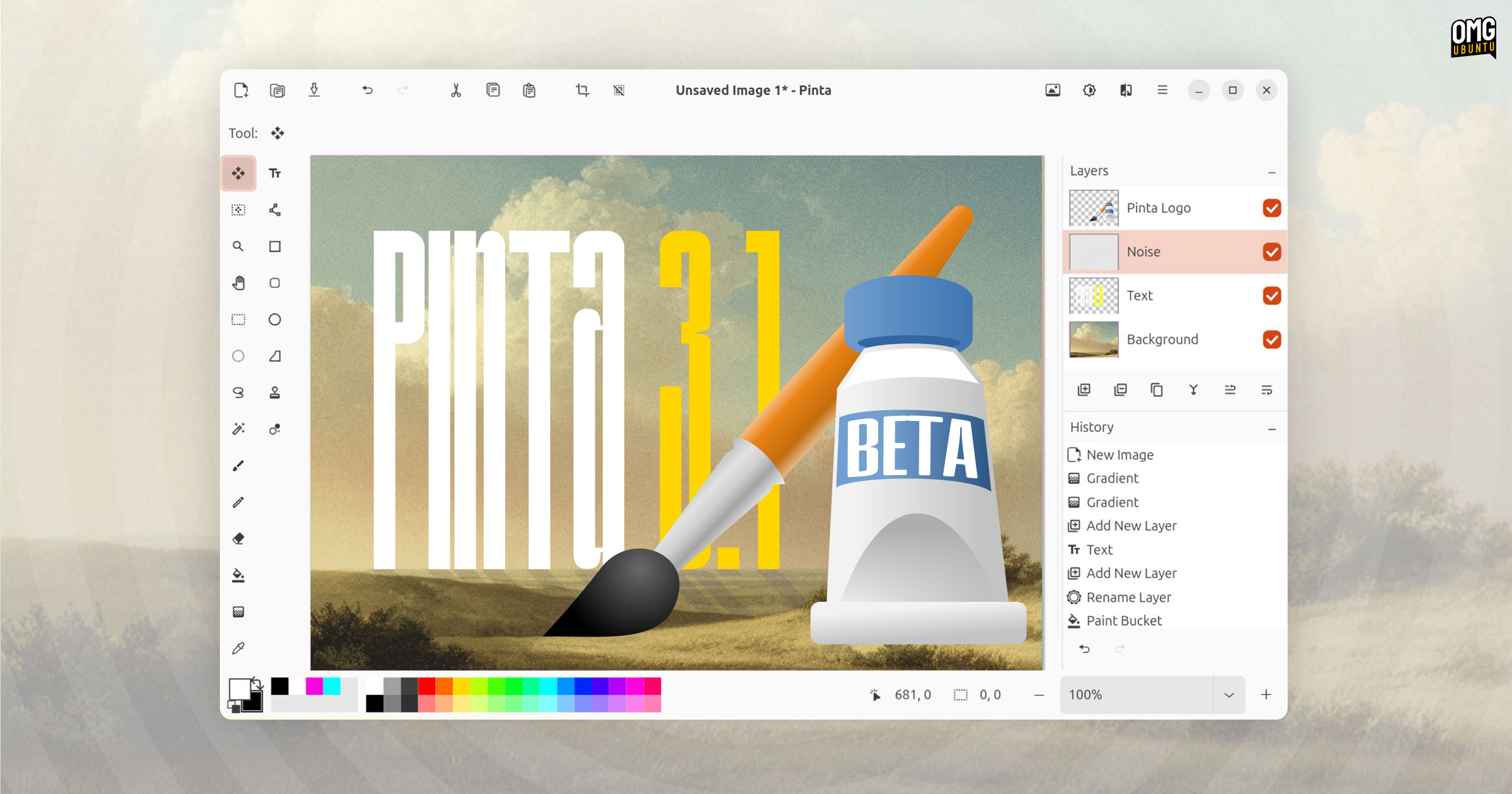Open the main hamburger menu
The height and width of the screenshot is (794, 1512).
tap(1162, 90)
